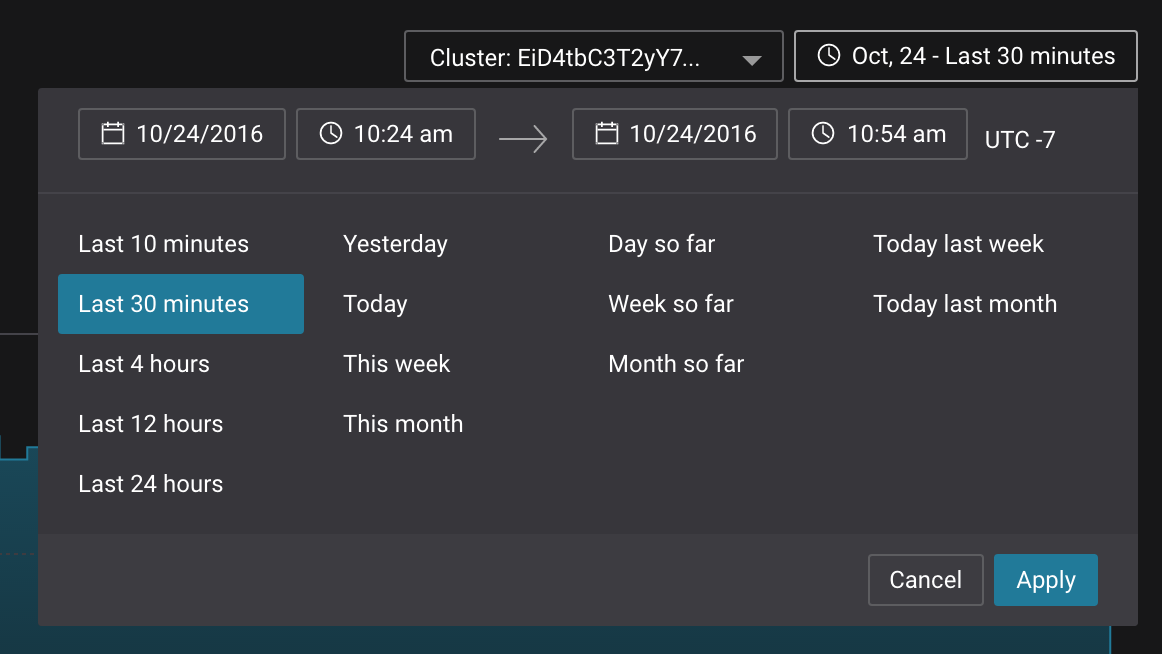Open the Oct, 24 - Last 30 minutes picker
Screen dimensions: 1162x654
[x=965, y=56]
